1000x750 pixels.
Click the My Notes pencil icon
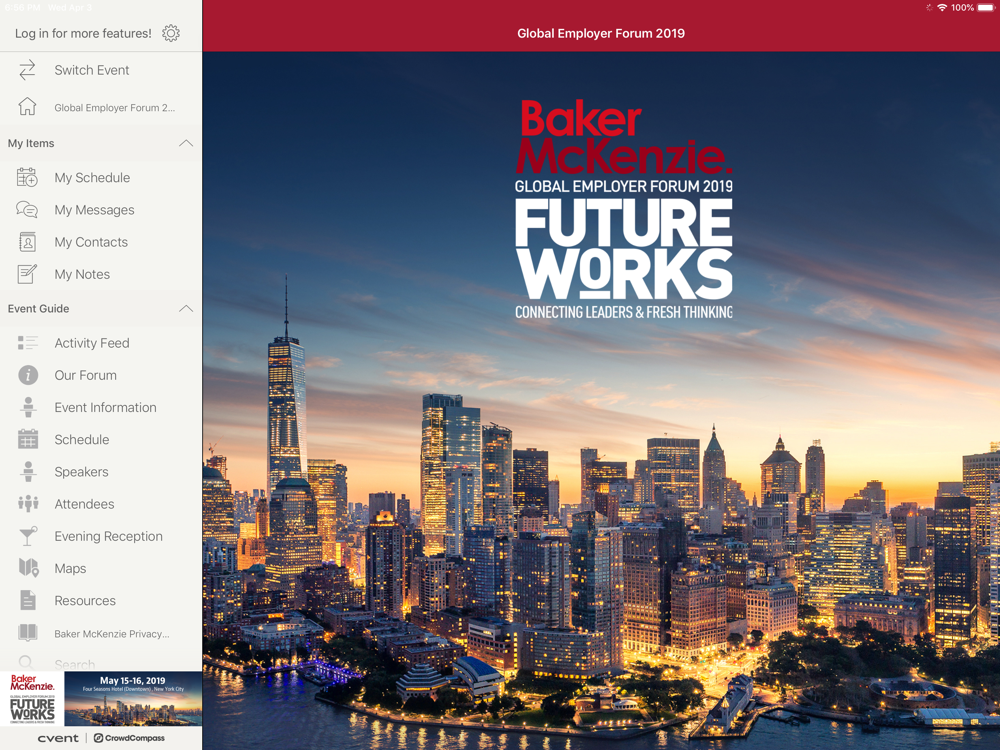27,274
